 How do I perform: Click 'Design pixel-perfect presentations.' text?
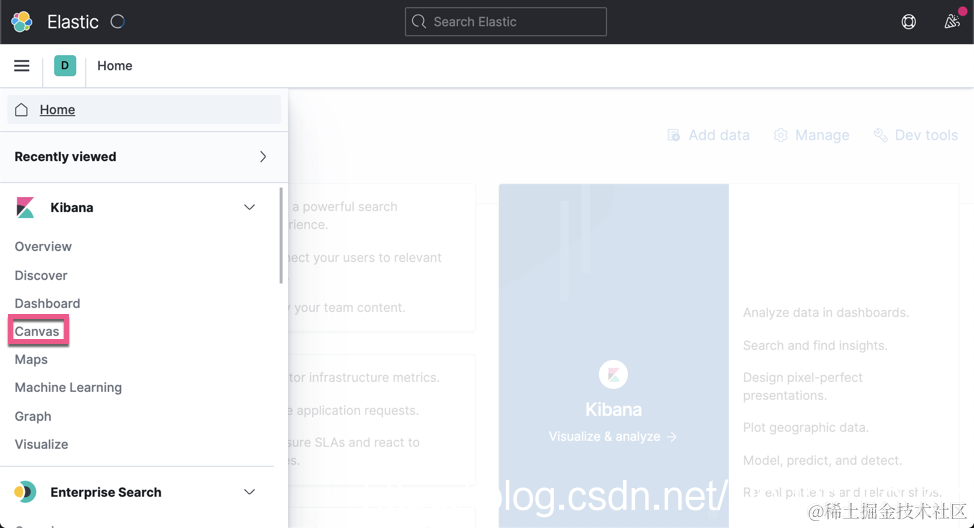point(803,386)
